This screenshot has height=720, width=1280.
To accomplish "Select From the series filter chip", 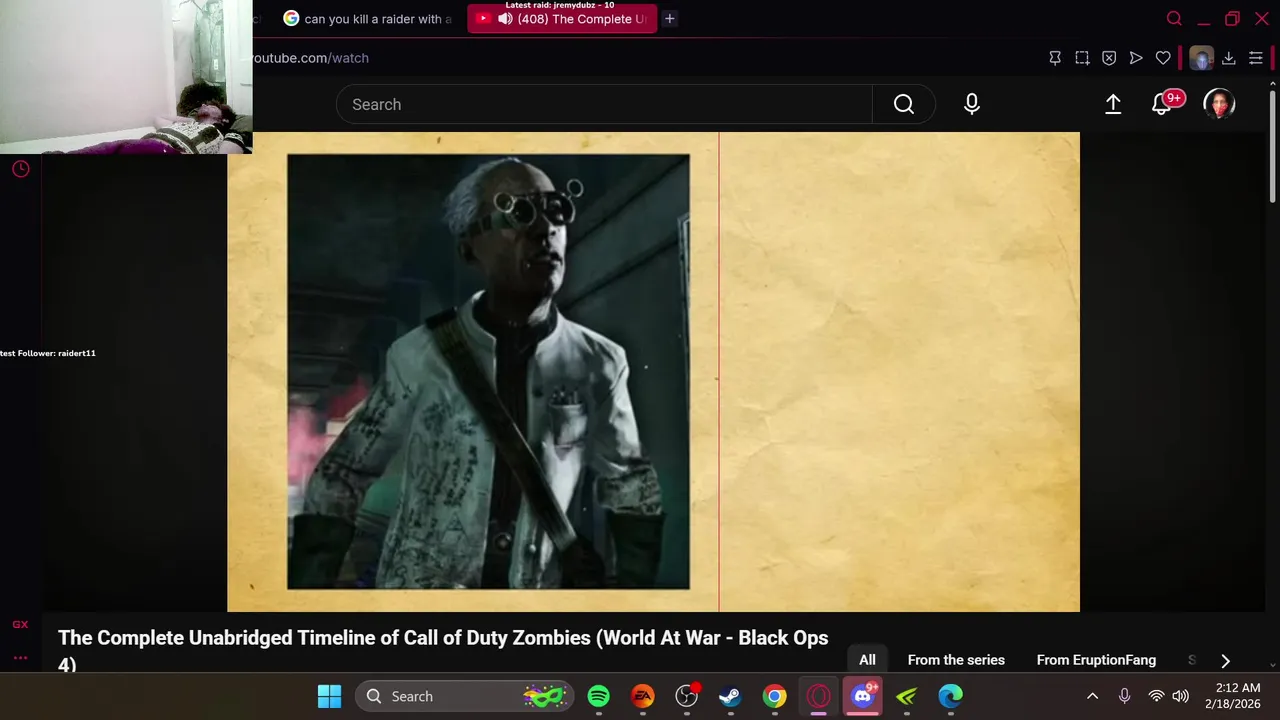I will pos(956,660).
